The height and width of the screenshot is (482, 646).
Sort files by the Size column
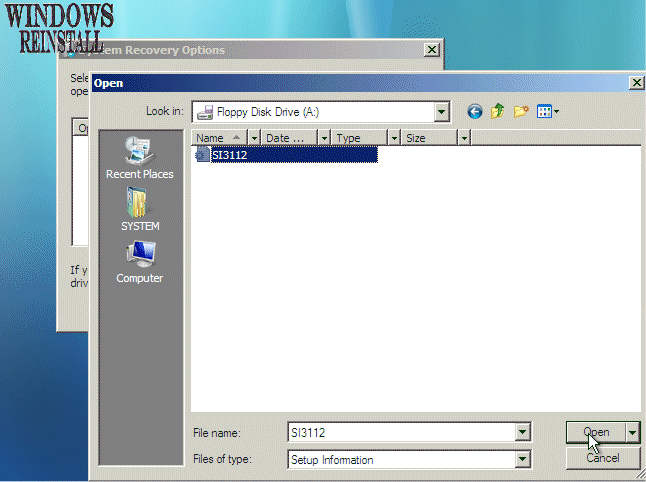[428, 138]
